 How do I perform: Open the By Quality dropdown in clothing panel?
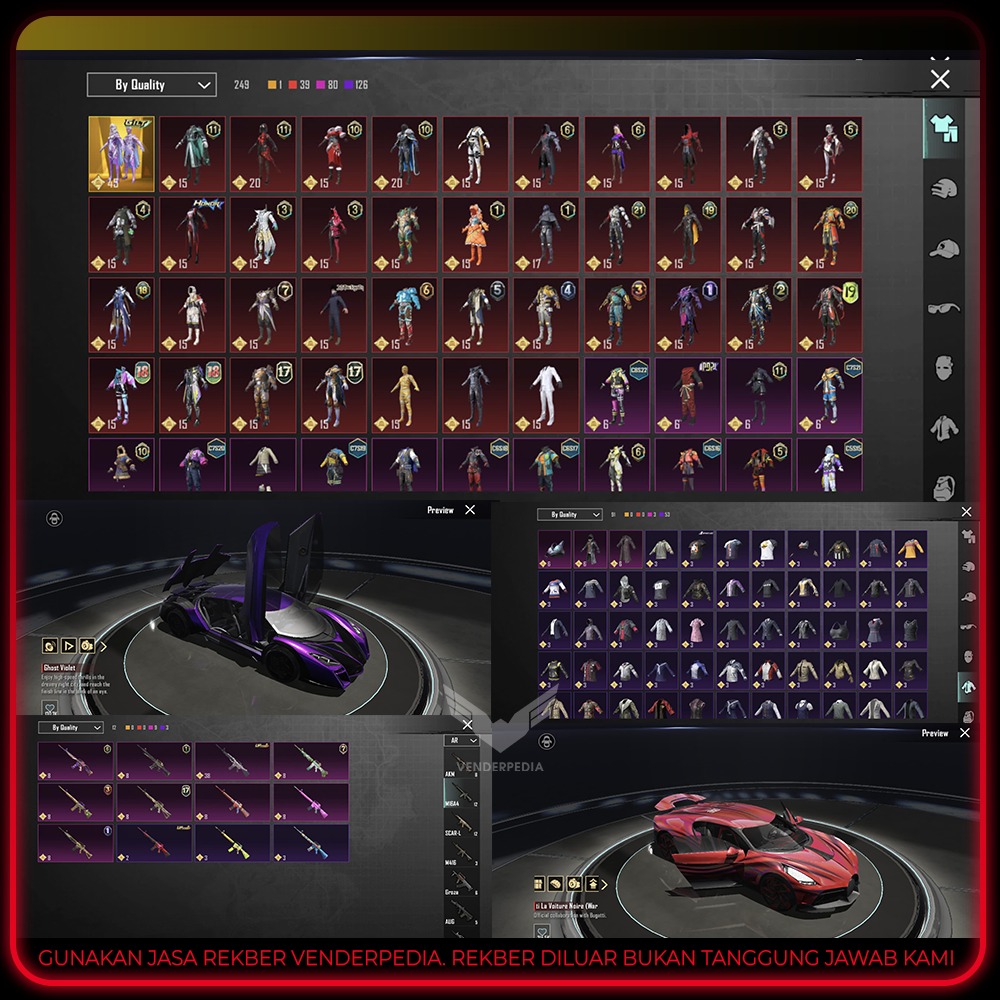pos(570,514)
